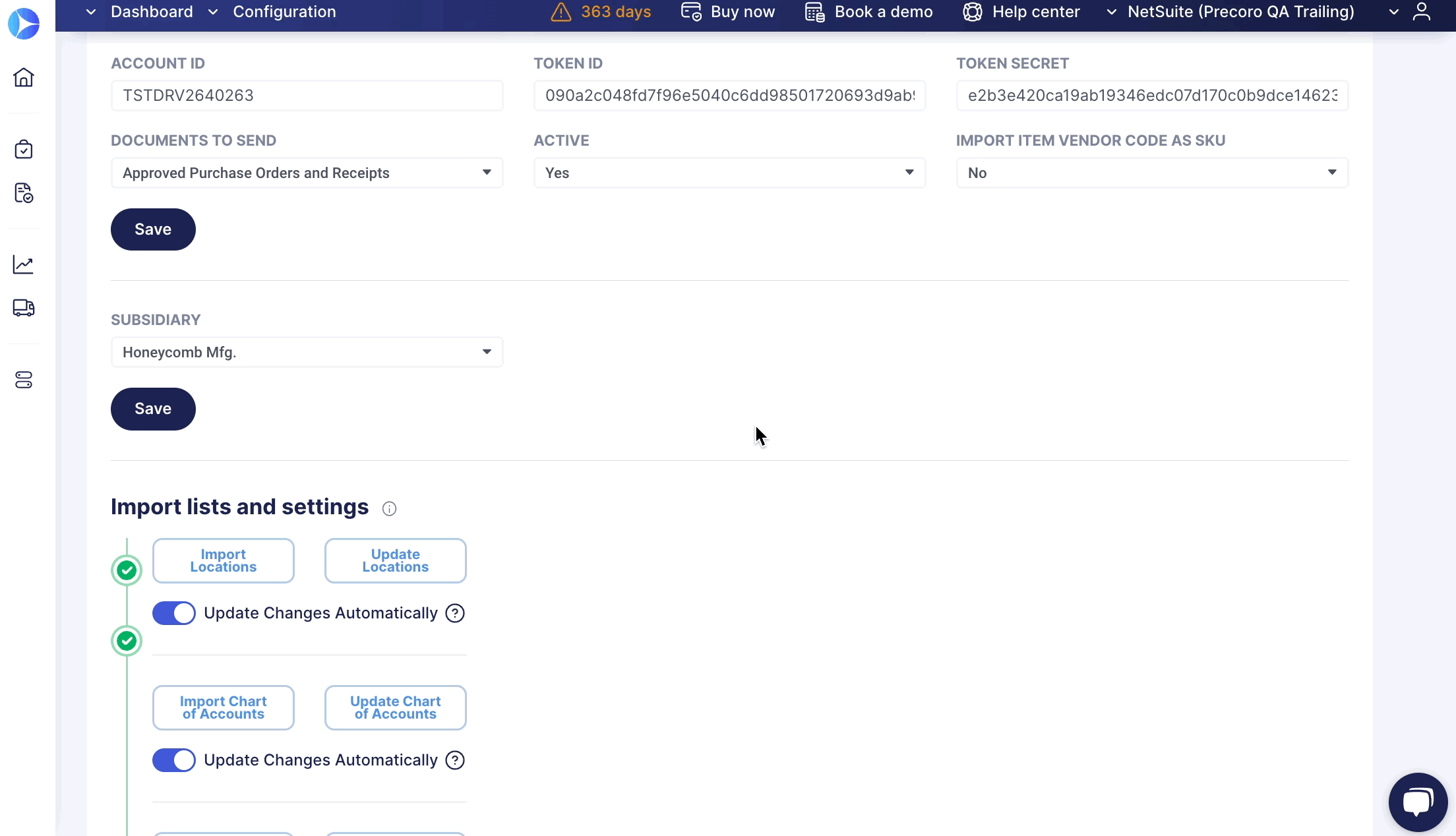This screenshot has height=836, width=1456.
Task: Click the active status toggle to disable
Action: (x=729, y=172)
